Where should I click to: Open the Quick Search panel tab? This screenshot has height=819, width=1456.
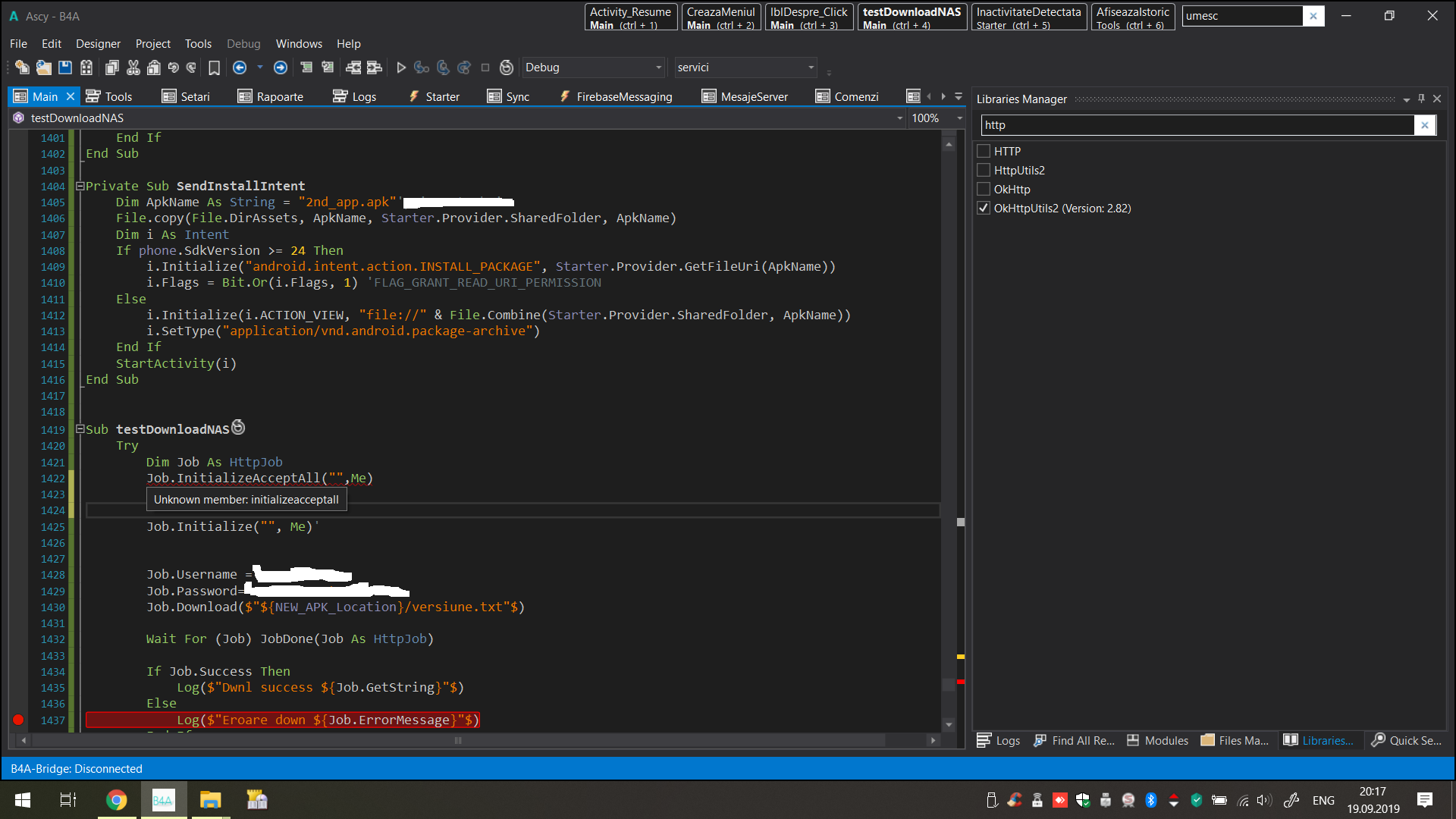pyautogui.click(x=1407, y=740)
